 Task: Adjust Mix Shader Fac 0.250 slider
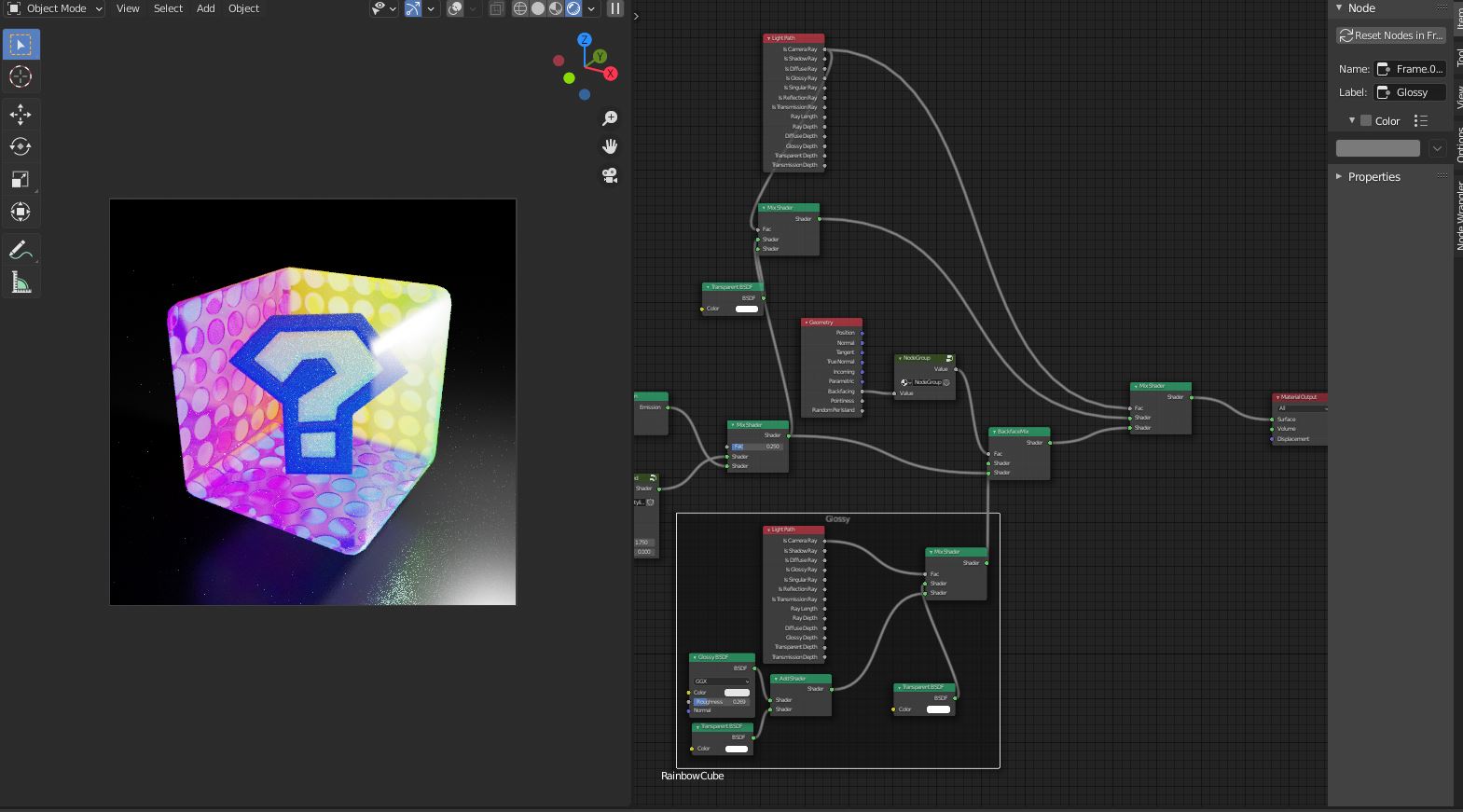click(757, 447)
